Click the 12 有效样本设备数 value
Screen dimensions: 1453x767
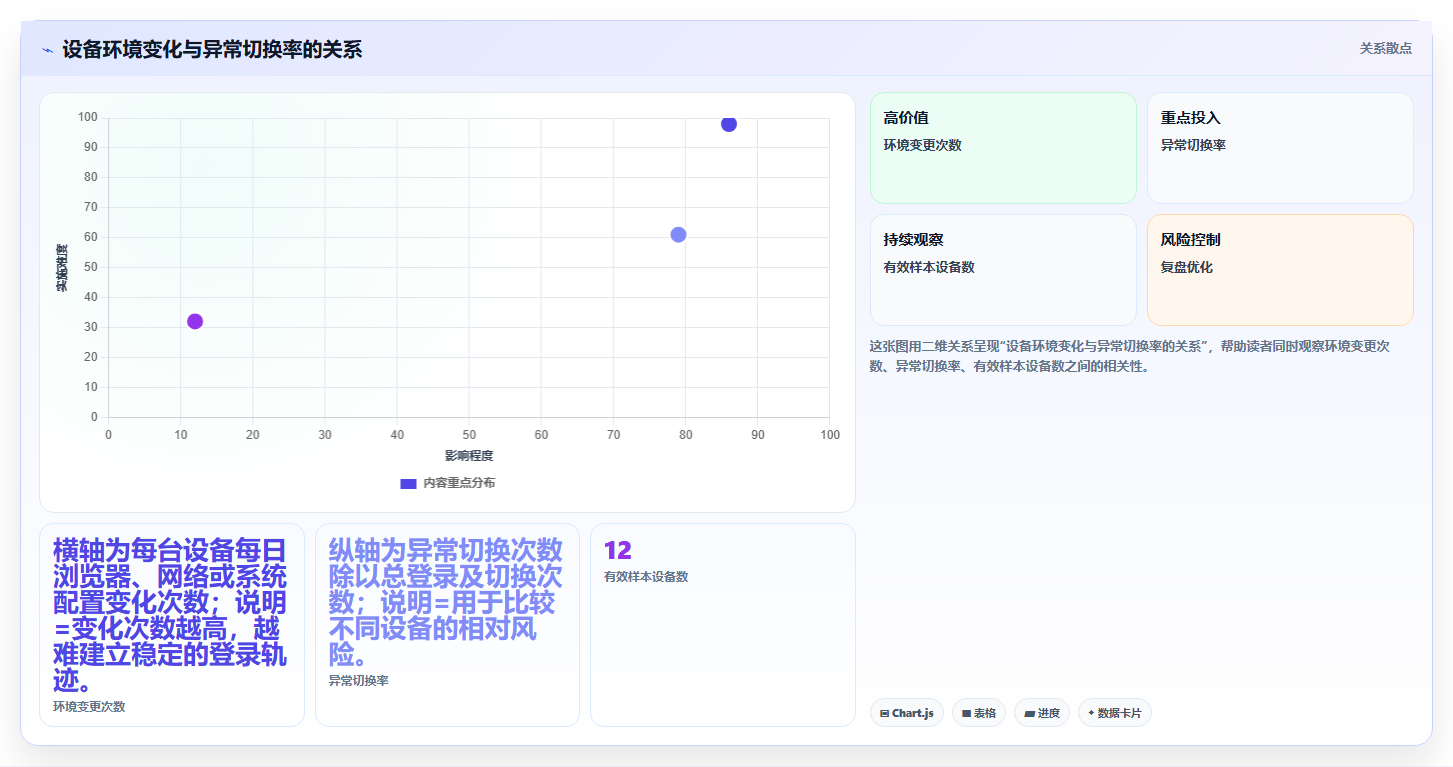coord(618,551)
